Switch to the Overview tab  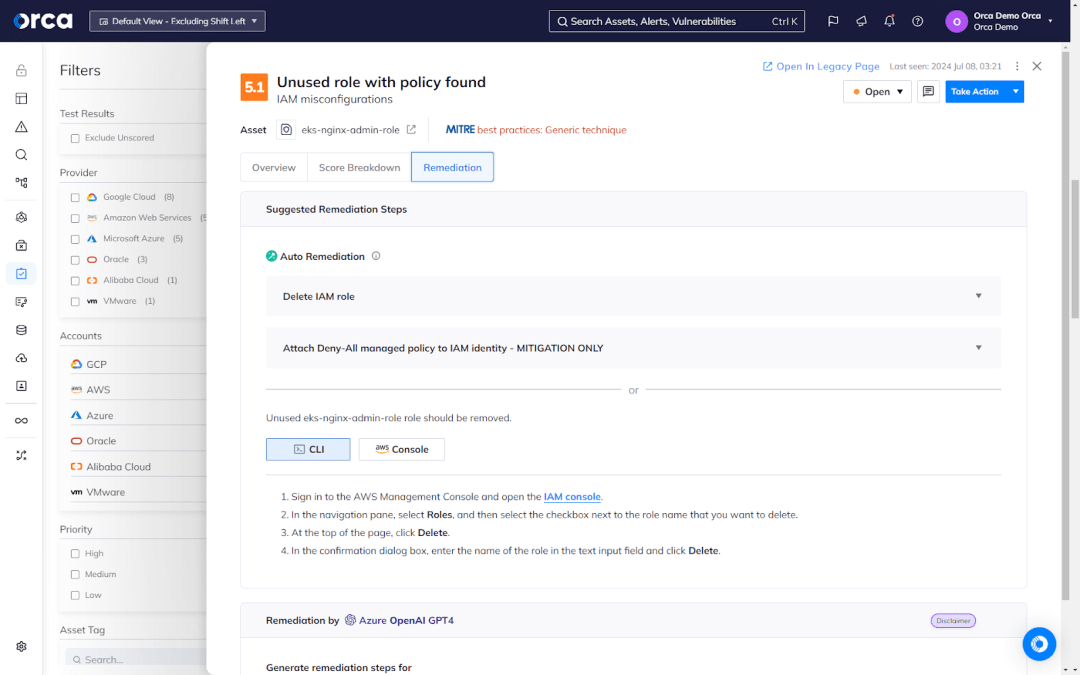(273, 167)
